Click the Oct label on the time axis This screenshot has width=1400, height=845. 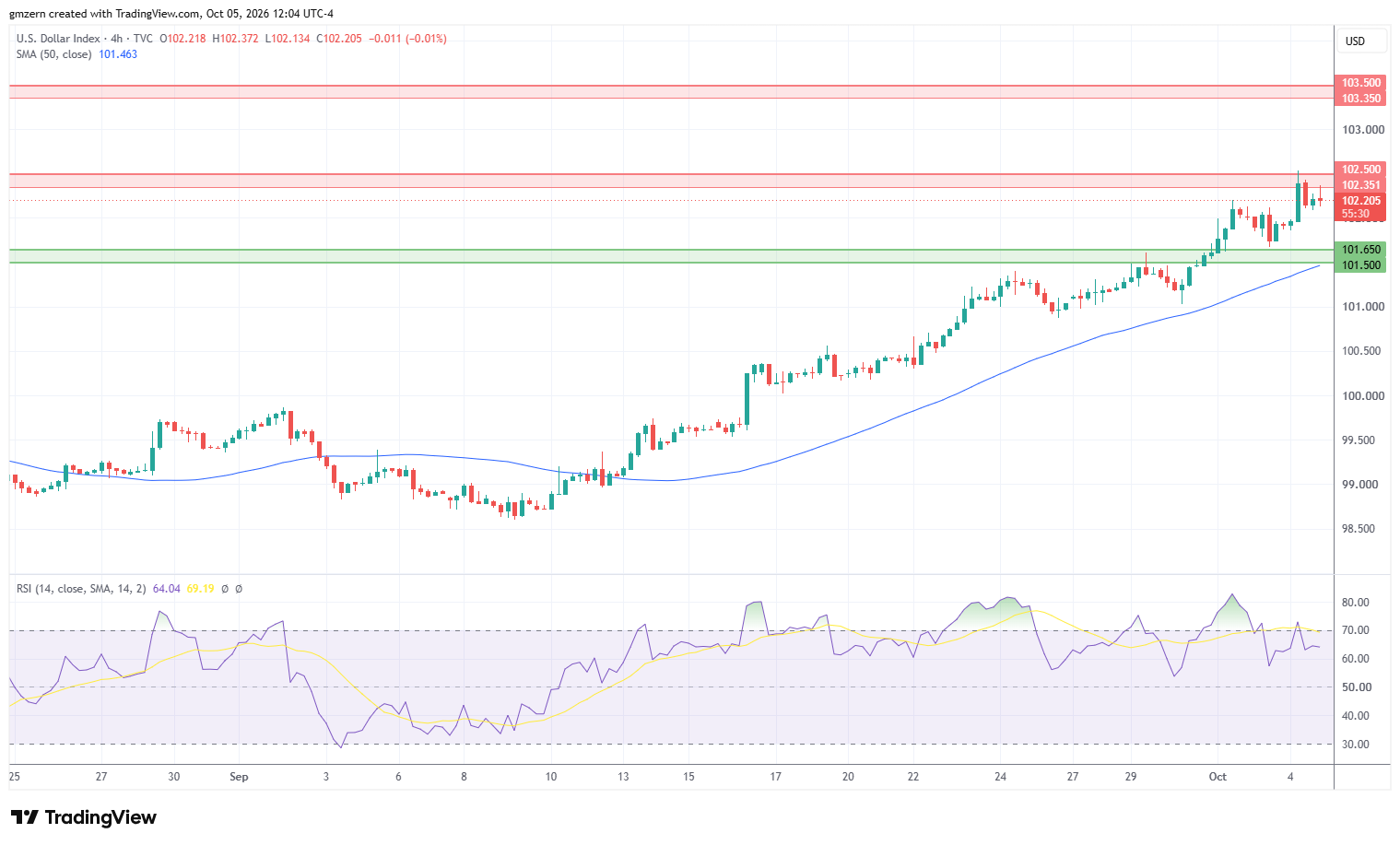pos(1218,777)
